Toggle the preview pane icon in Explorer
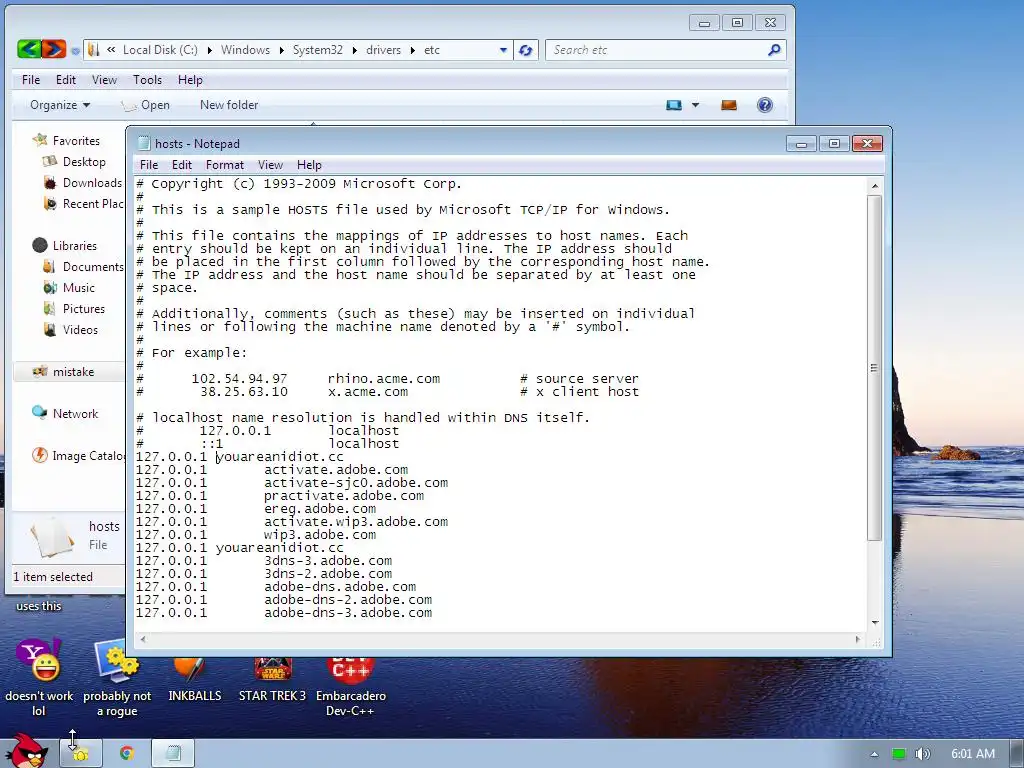The image size is (1024, 768). pos(729,105)
